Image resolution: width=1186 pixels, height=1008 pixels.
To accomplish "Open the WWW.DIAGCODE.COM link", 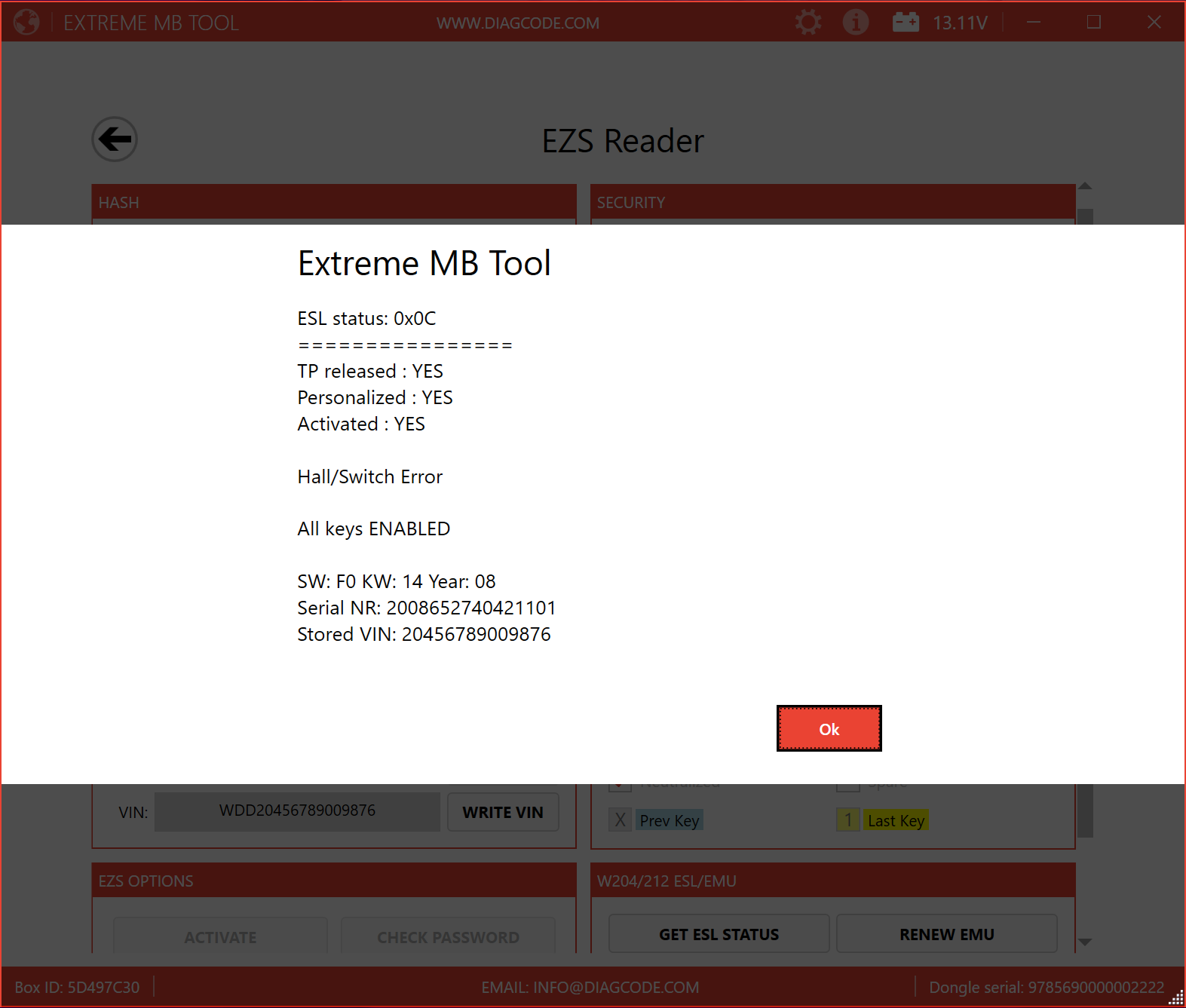I will click(x=518, y=23).
